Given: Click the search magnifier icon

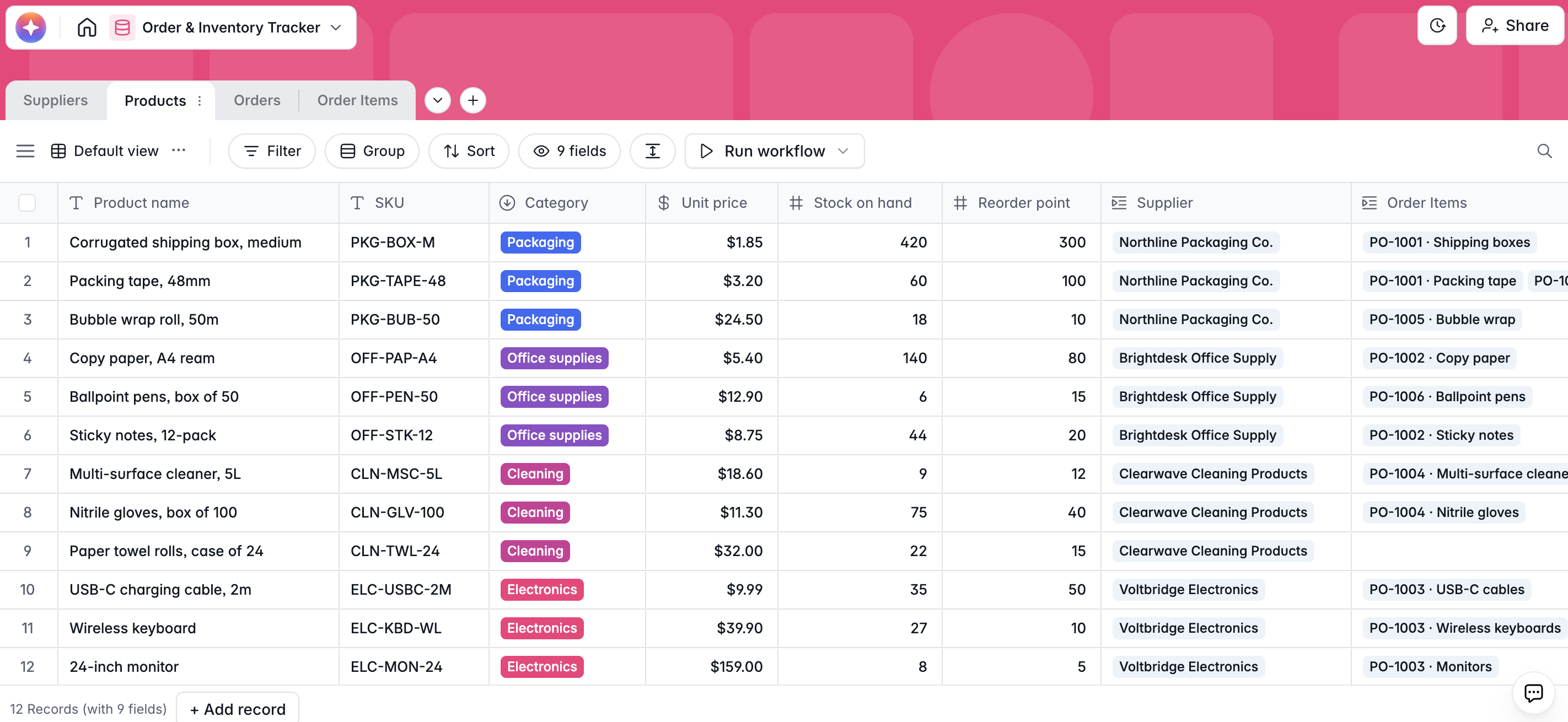Looking at the screenshot, I should (x=1544, y=151).
